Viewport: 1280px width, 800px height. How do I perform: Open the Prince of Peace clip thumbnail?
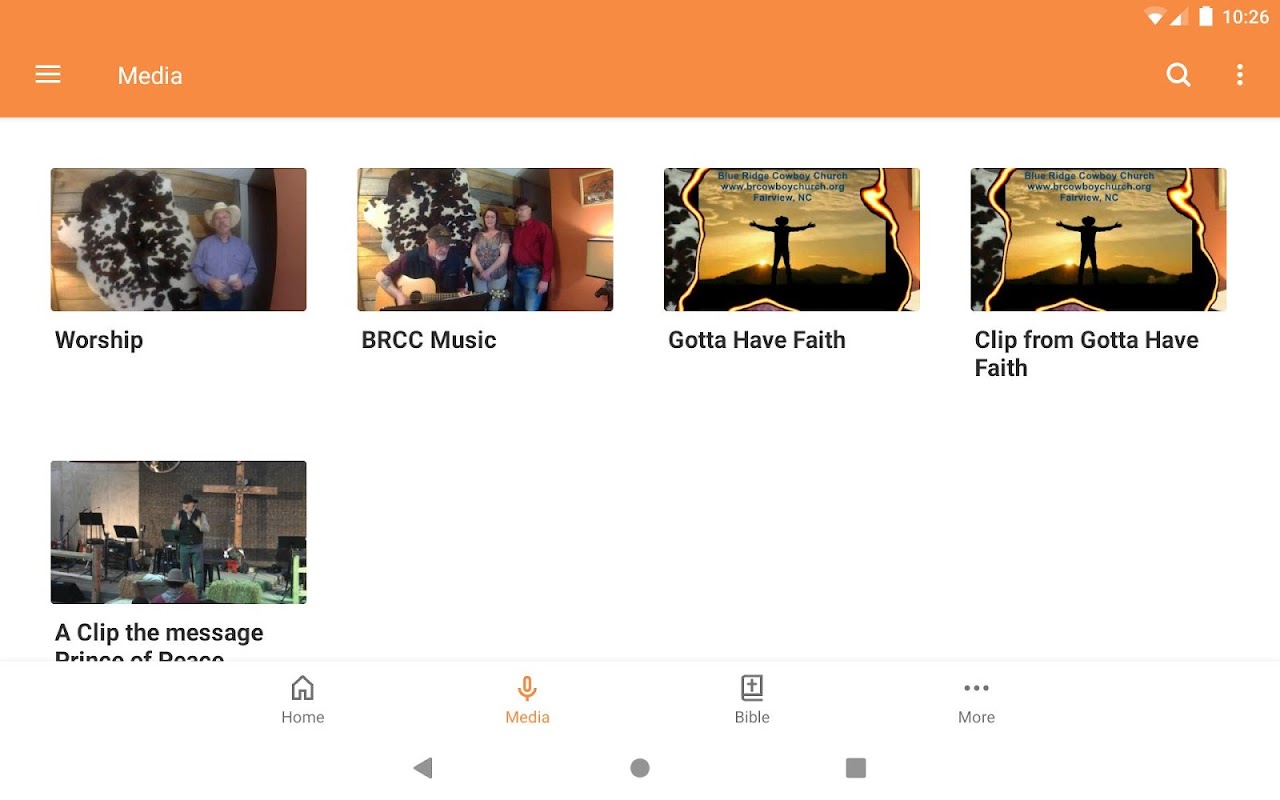pos(179,532)
